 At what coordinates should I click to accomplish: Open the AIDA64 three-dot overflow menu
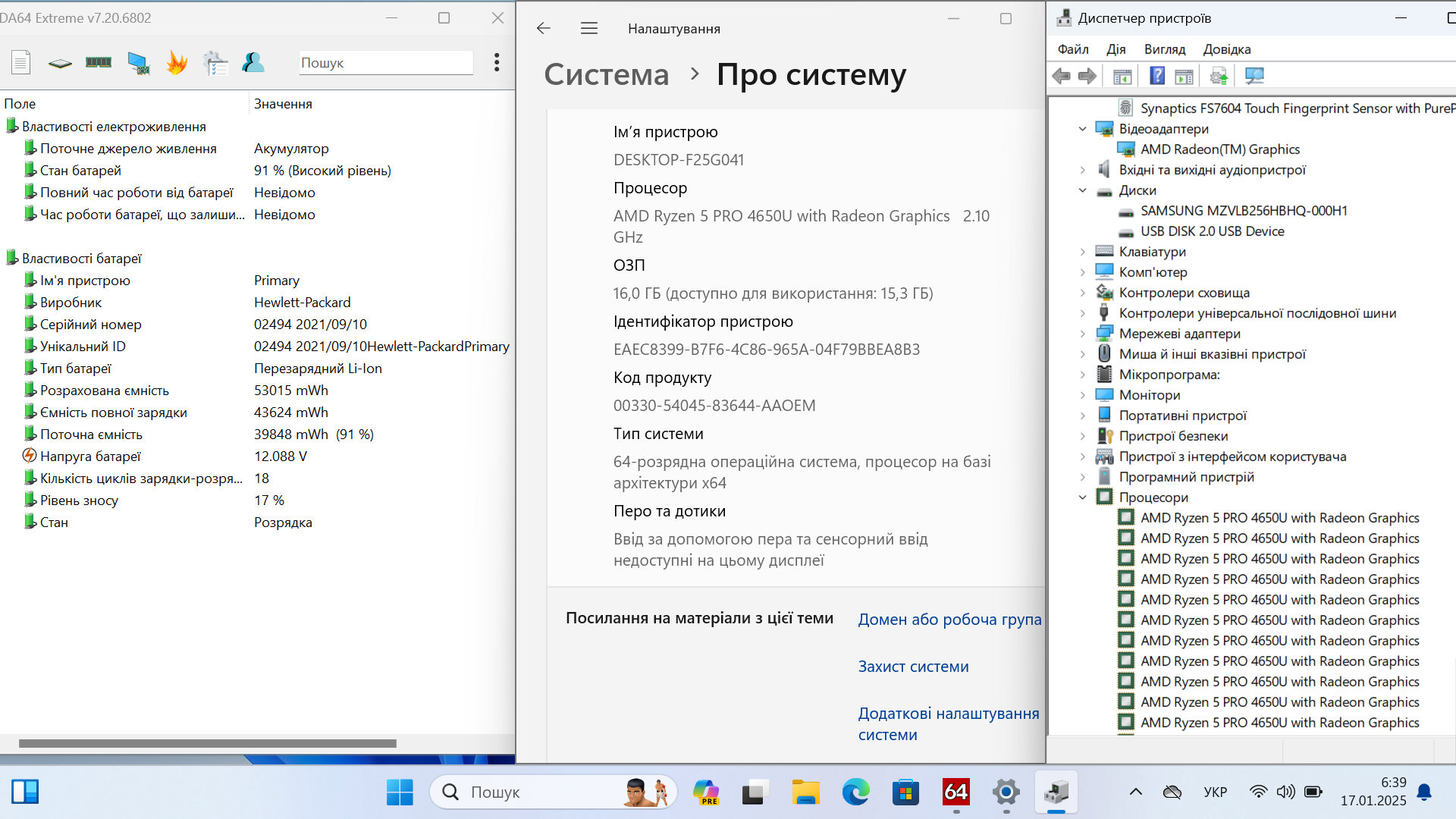(x=497, y=62)
